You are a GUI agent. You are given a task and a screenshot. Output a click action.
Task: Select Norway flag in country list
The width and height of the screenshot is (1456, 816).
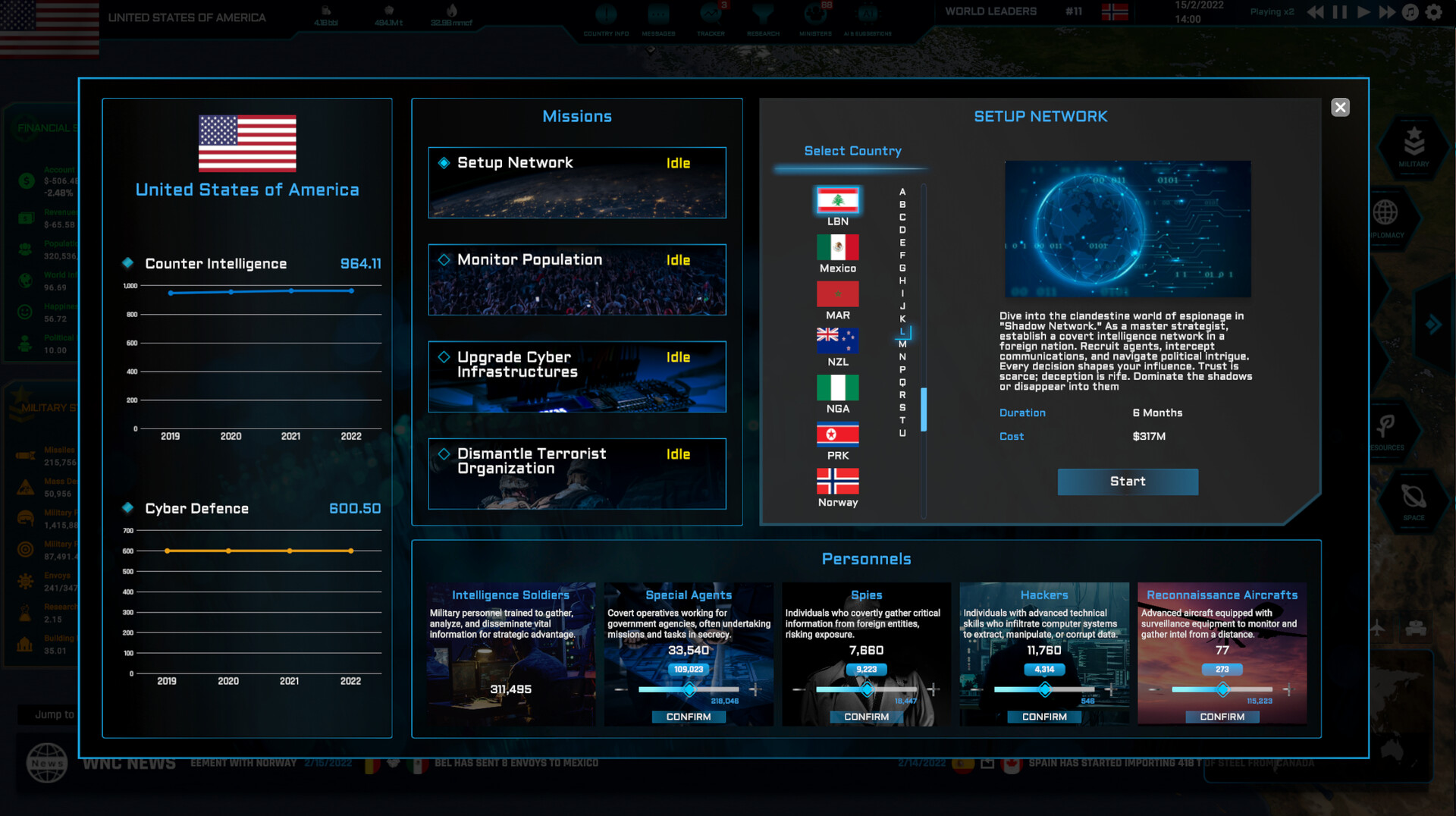click(837, 482)
